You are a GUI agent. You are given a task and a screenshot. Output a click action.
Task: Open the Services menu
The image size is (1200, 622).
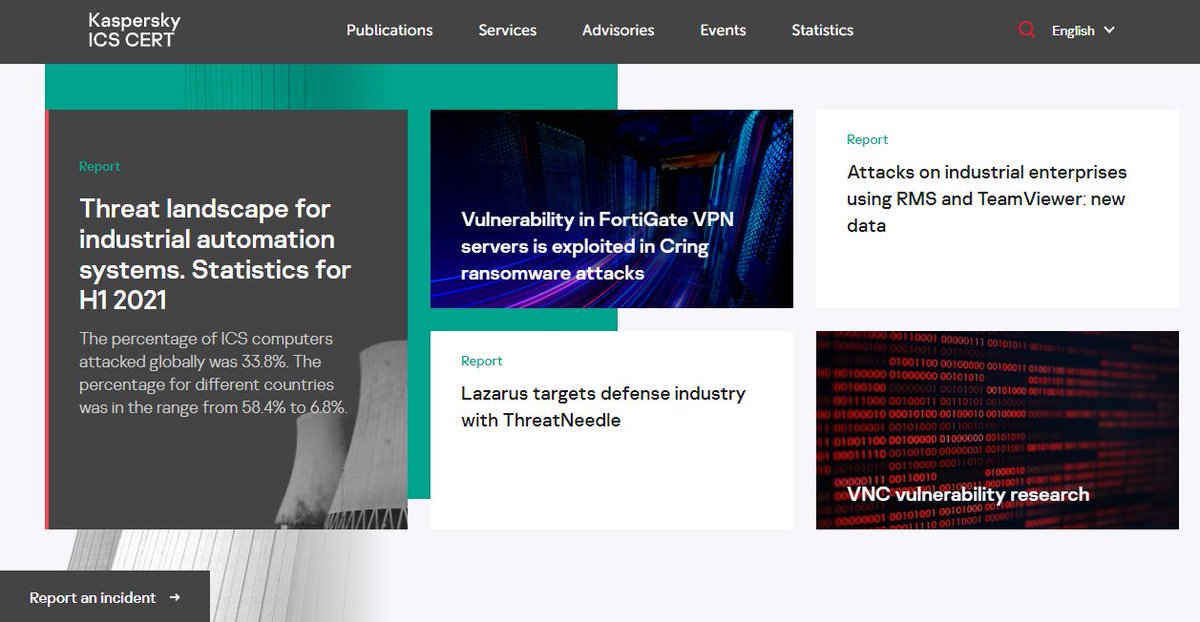[507, 30]
